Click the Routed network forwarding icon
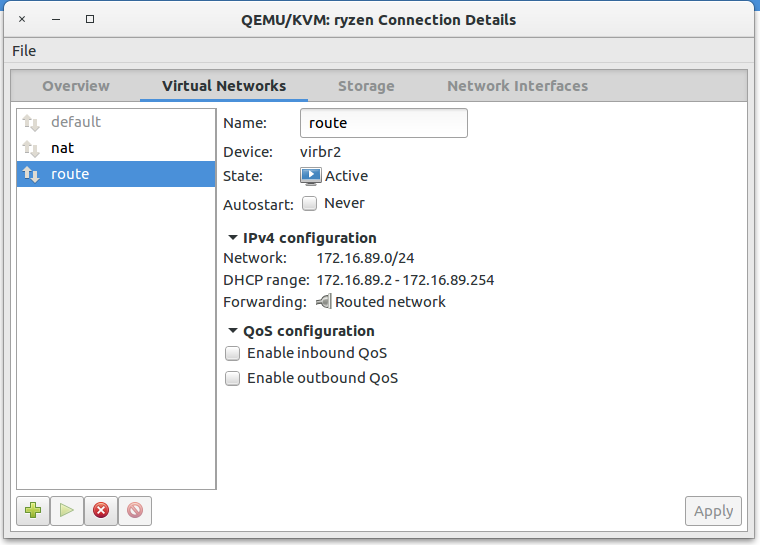Image resolution: width=760 pixels, height=545 pixels. 324,302
